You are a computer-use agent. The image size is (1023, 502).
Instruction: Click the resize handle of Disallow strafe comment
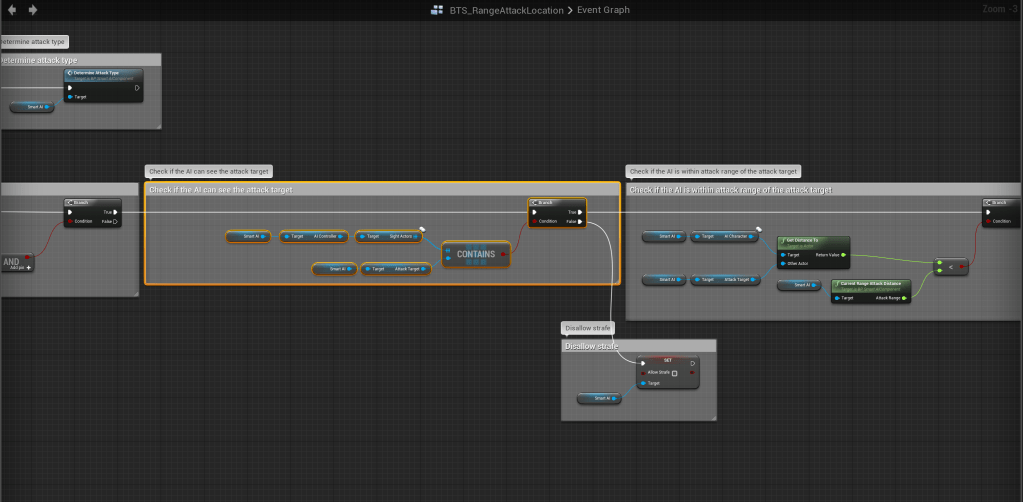coord(712,416)
